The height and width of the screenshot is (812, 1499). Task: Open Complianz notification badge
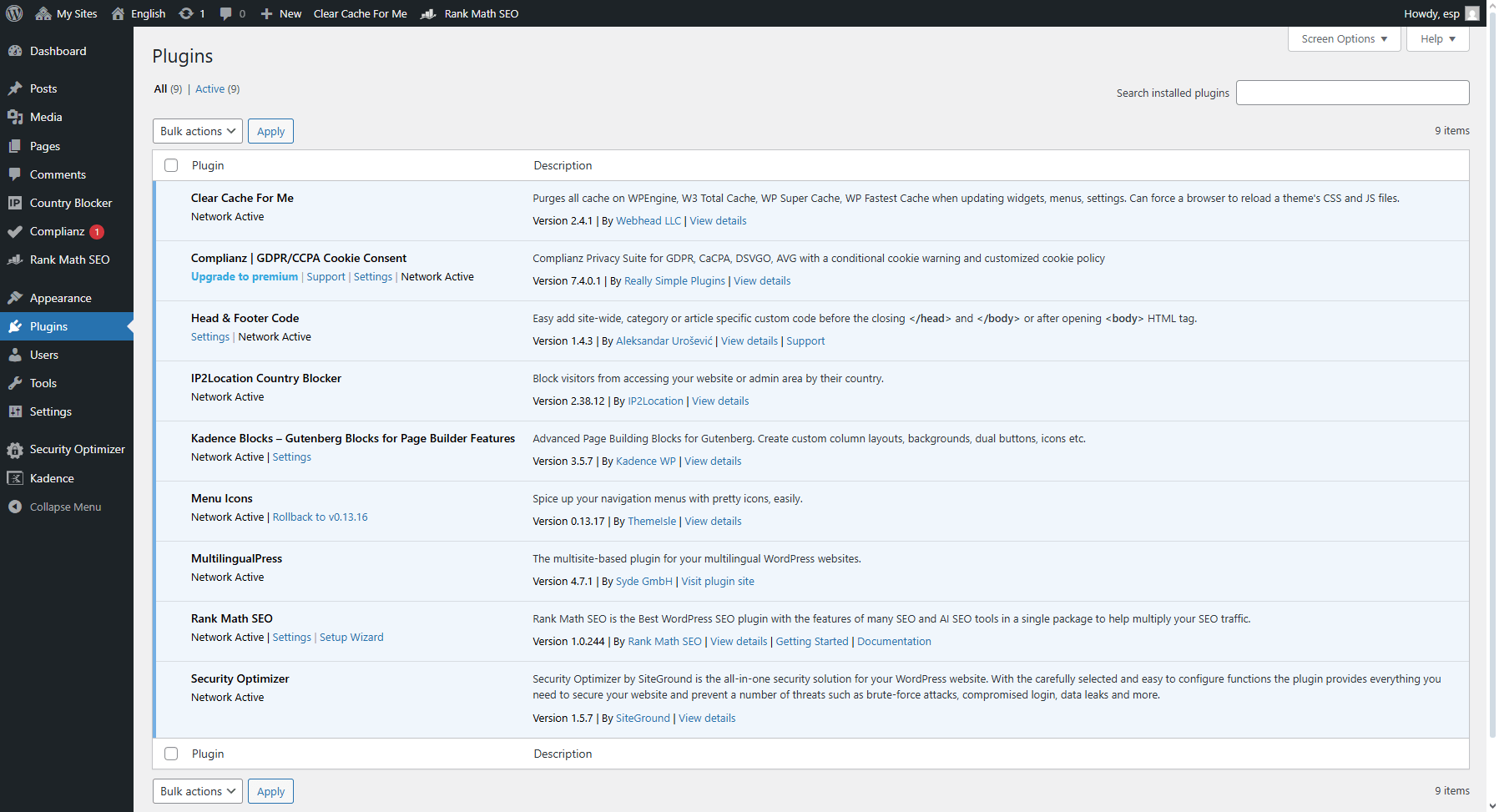click(x=97, y=232)
